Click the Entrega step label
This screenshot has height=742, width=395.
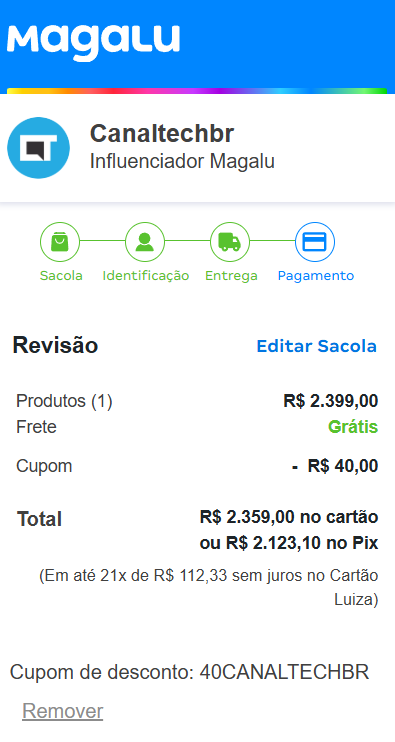click(x=231, y=276)
